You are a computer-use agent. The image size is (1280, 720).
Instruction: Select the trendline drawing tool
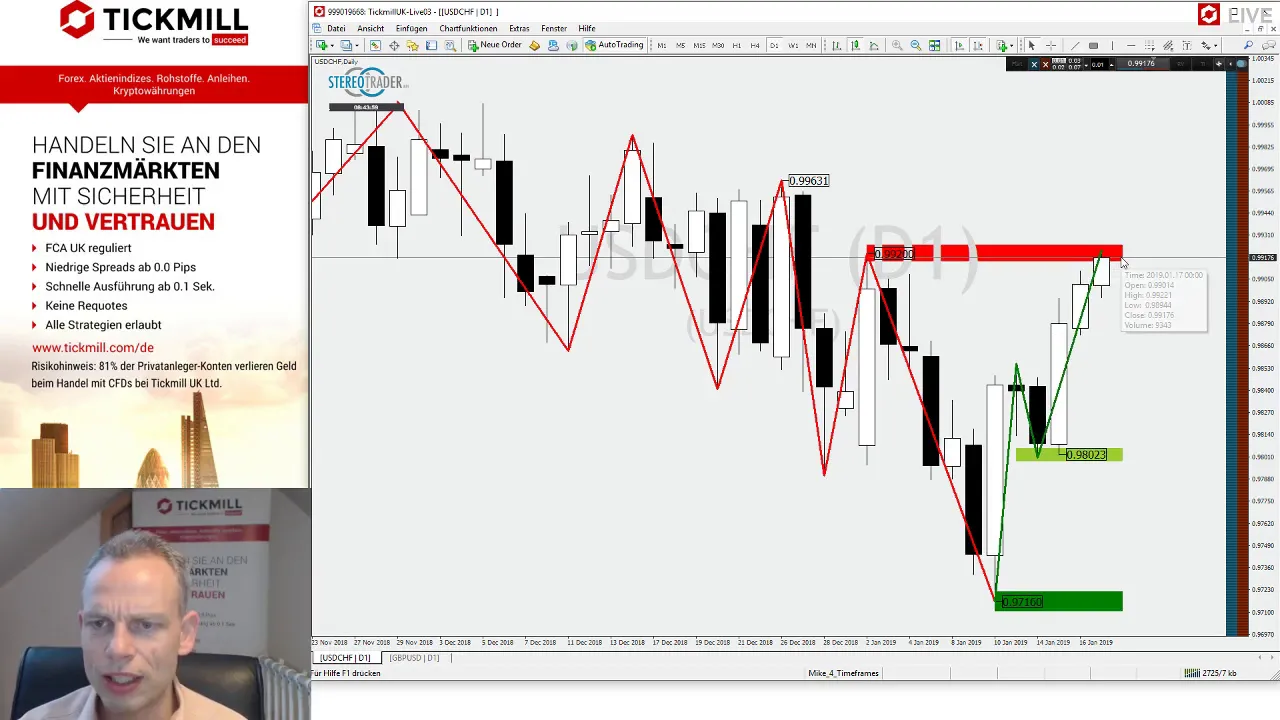click(1075, 45)
